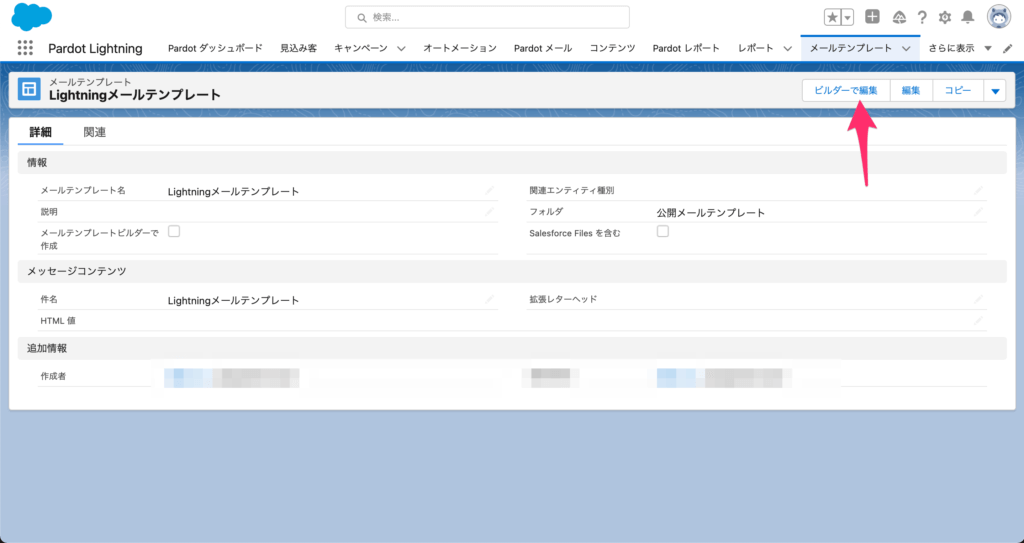Viewport: 1024px width, 543px height.
Task: Edit the 説明 field pencil icon
Action: (489, 212)
